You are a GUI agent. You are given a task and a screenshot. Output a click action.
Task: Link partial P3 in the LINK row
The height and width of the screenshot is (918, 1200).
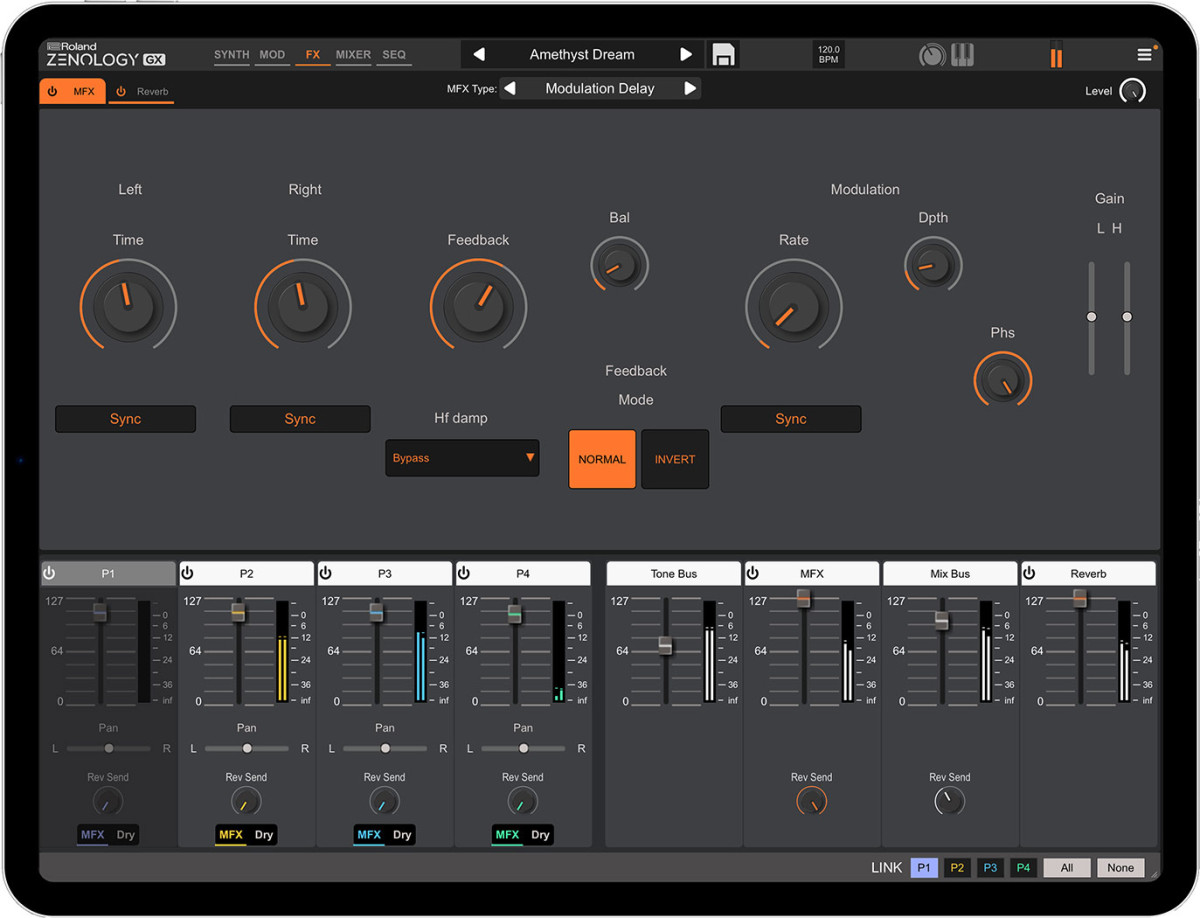[x=990, y=868]
